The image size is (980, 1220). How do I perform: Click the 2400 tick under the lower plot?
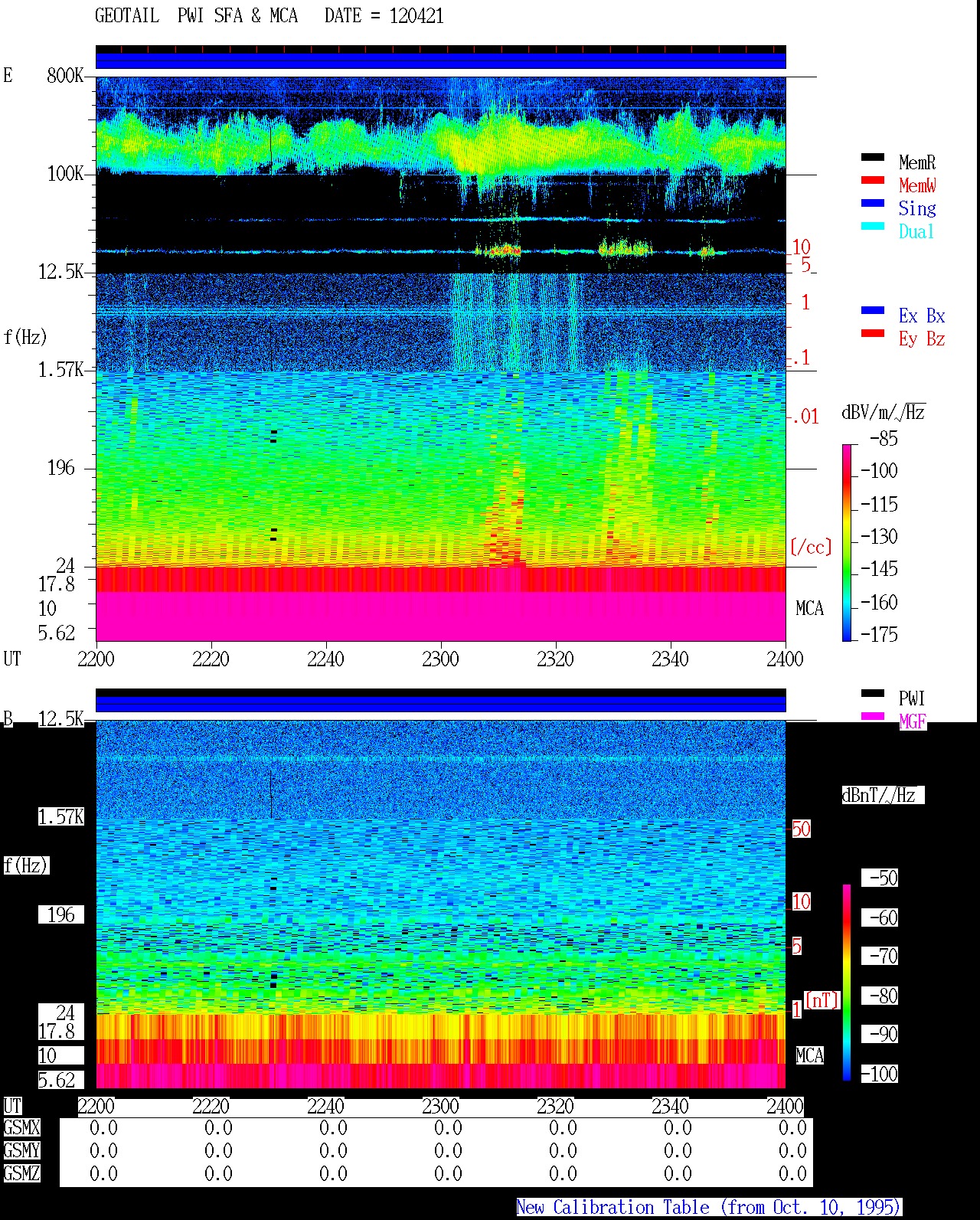tap(785, 1106)
